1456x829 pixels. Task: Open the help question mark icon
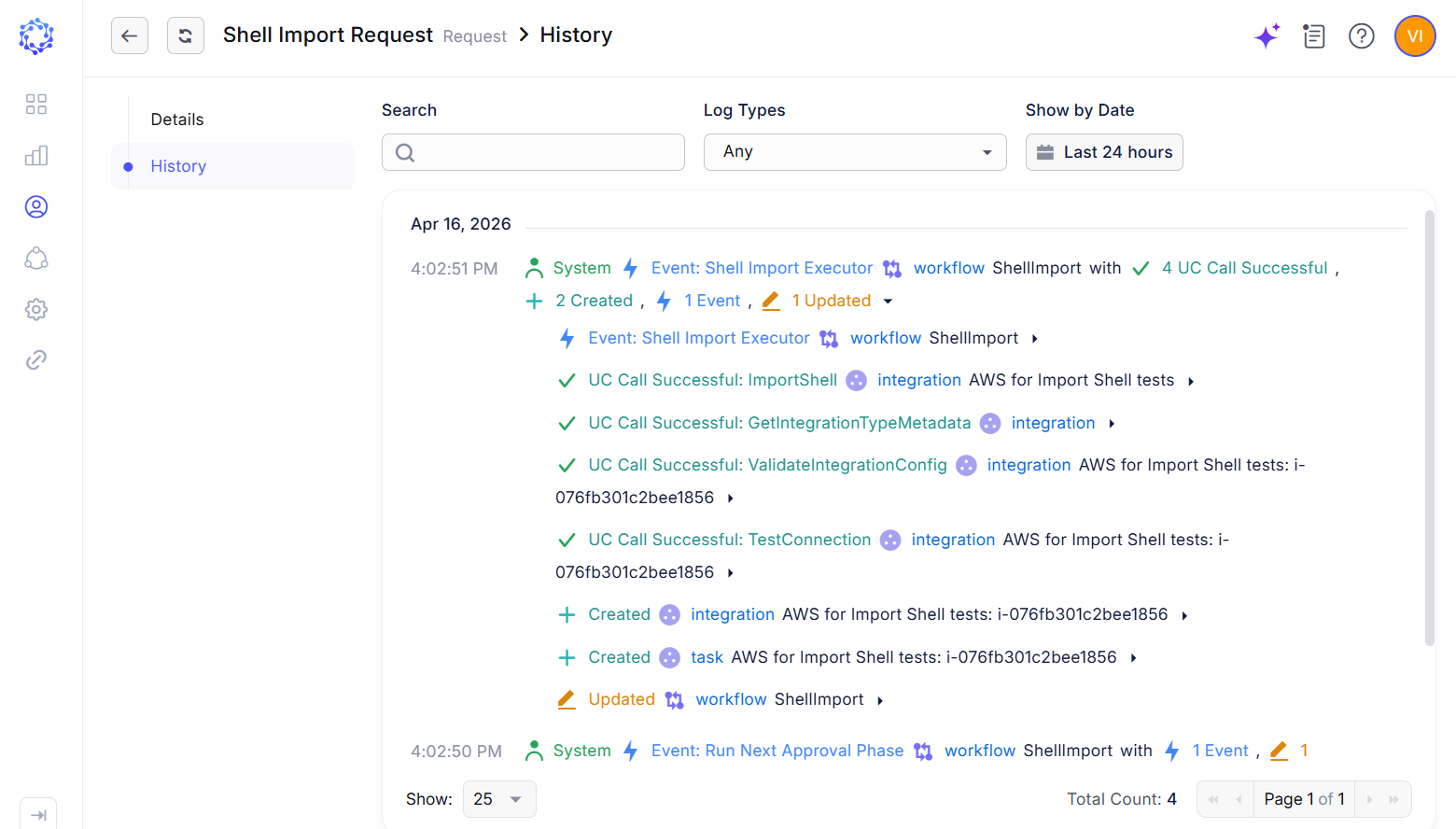pyautogui.click(x=1362, y=36)
